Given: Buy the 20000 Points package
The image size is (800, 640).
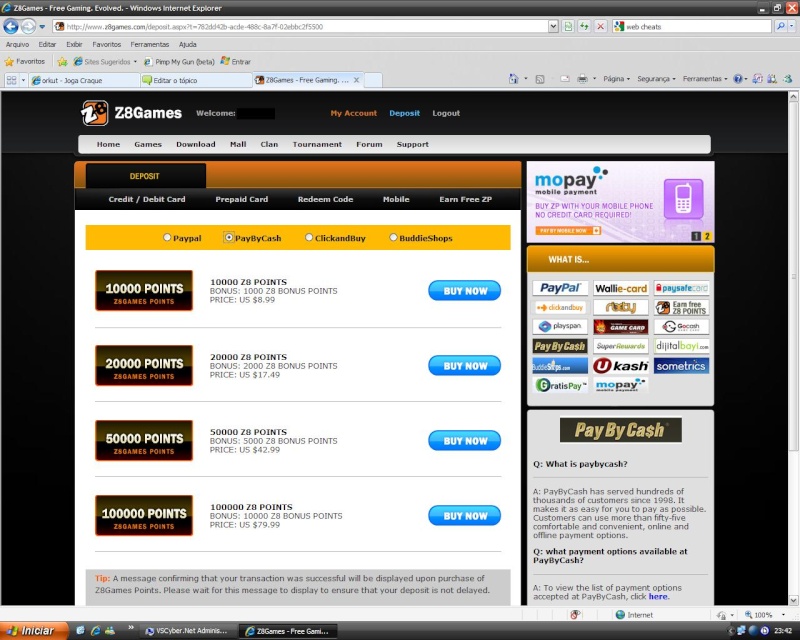Looking at the screenshot, I should 464,365.
